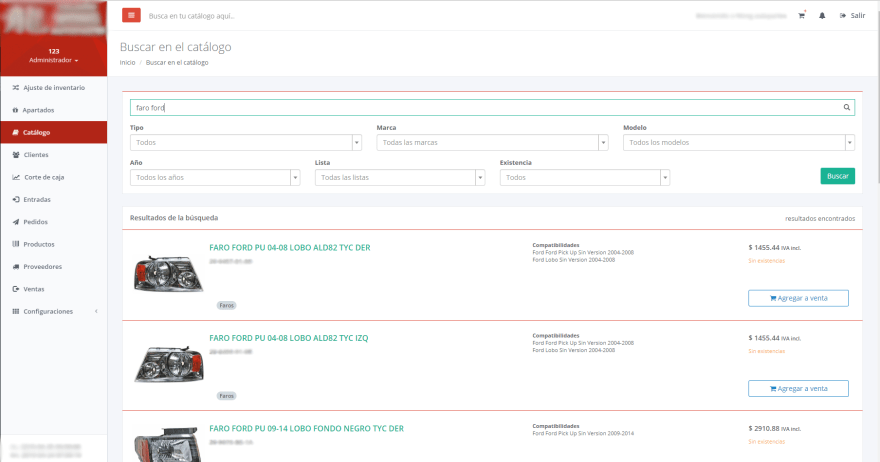Open the Lista dropdown
This screenshot has height=462, width=880.
[x=400, y=177]
